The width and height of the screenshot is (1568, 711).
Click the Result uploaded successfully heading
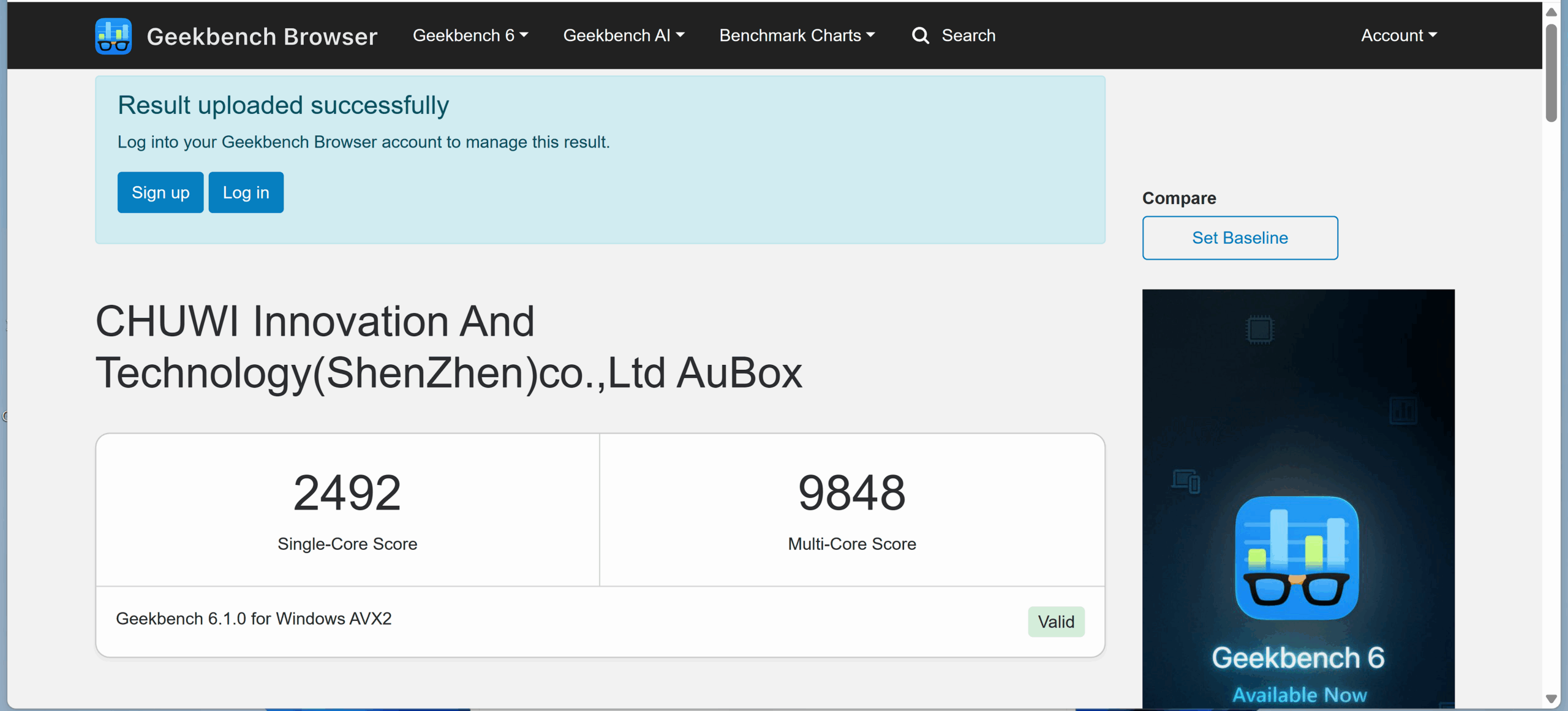coord(283,105)
